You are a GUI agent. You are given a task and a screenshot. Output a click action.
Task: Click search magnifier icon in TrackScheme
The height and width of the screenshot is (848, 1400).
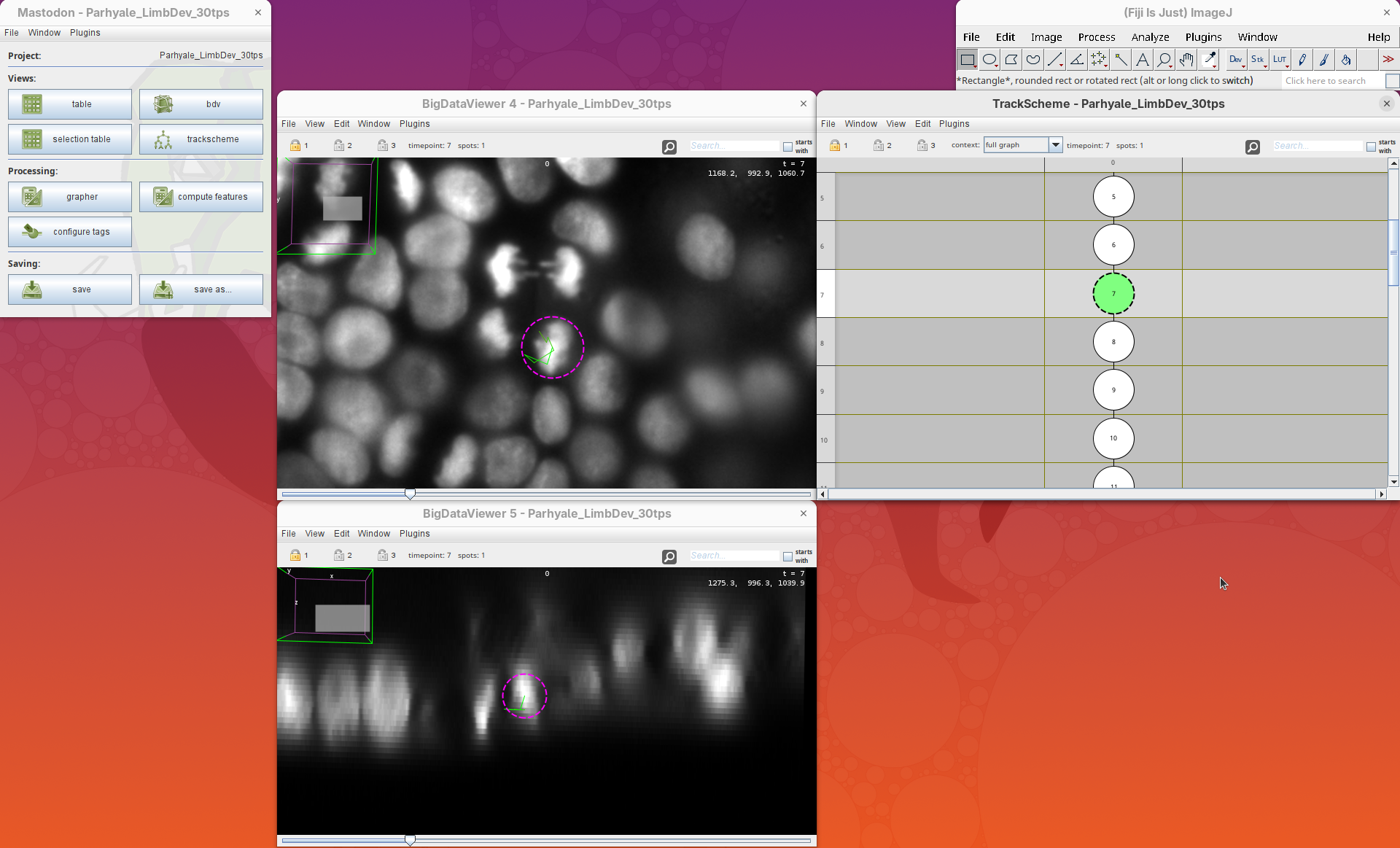[x=1252, y=147]
